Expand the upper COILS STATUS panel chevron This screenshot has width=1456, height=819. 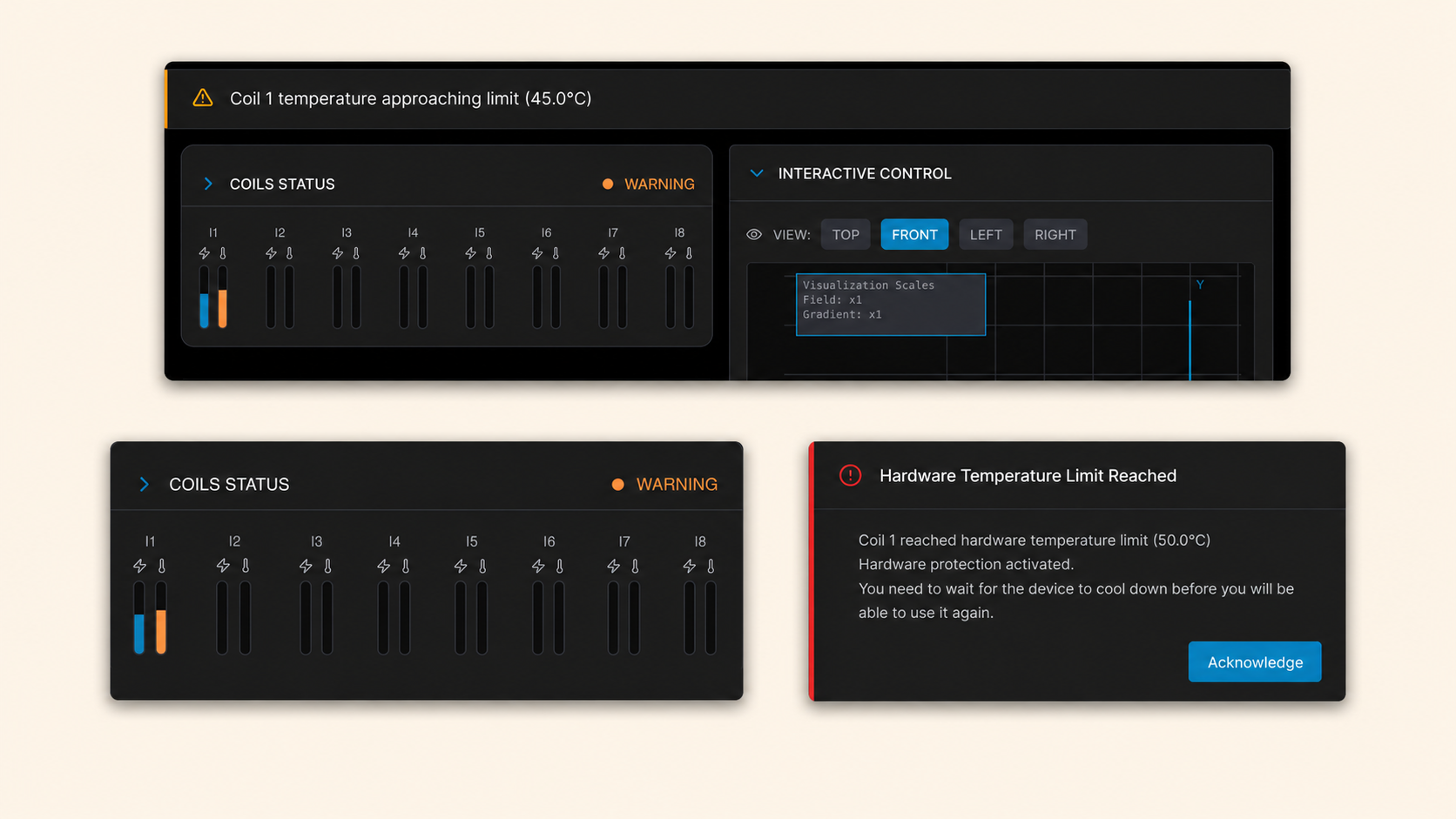[208, 184]
